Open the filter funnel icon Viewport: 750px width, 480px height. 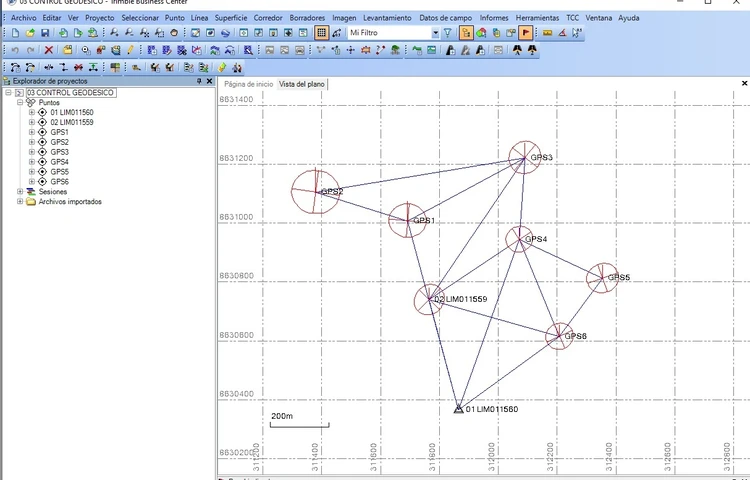click(447, 33)
